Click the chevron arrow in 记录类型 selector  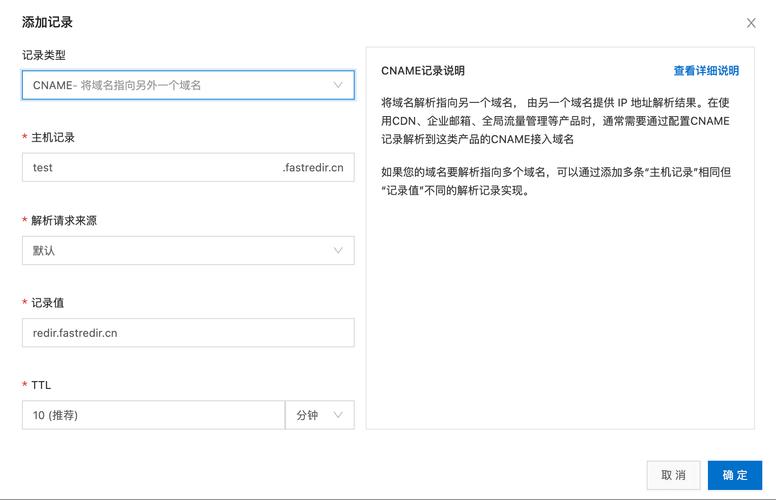coord(338,85)
